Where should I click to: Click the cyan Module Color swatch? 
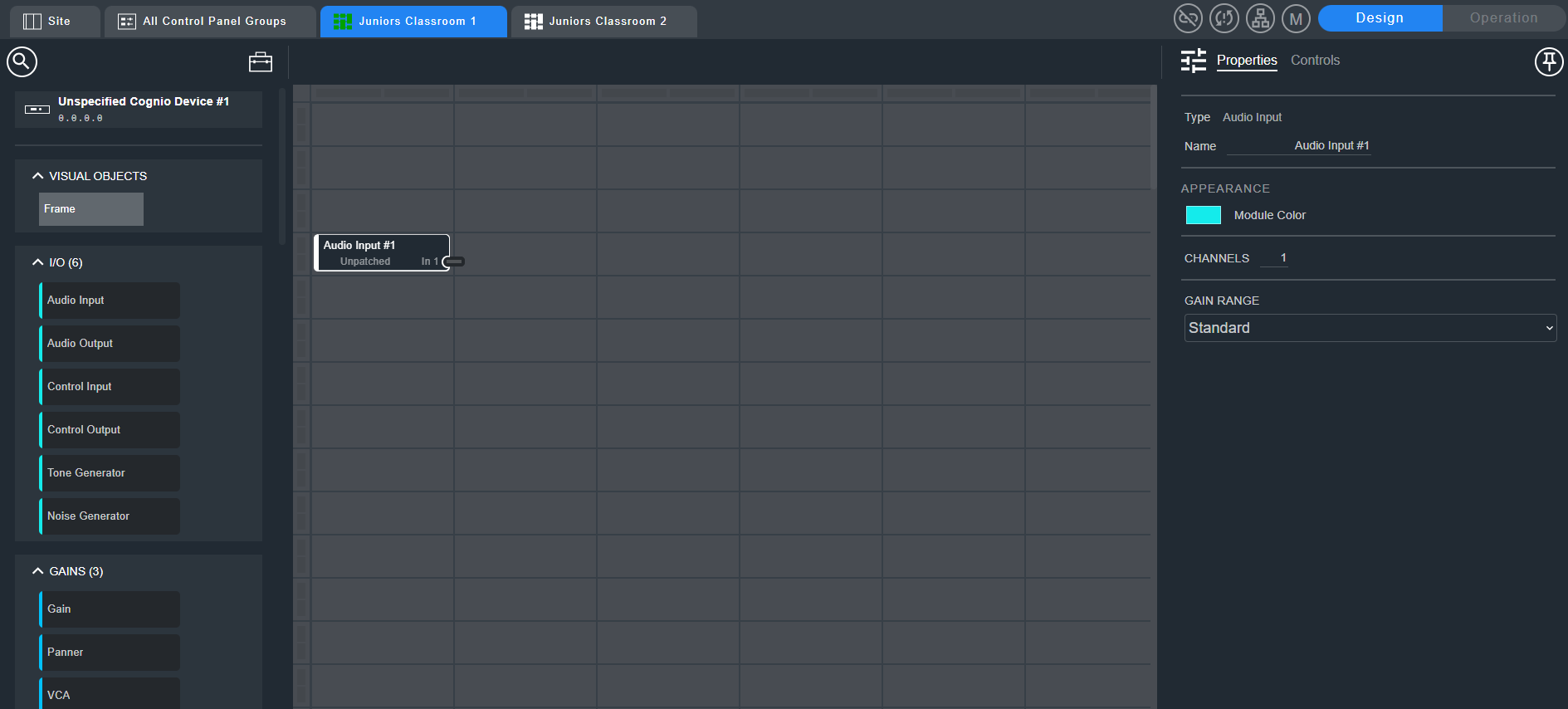pos(1204,215)
